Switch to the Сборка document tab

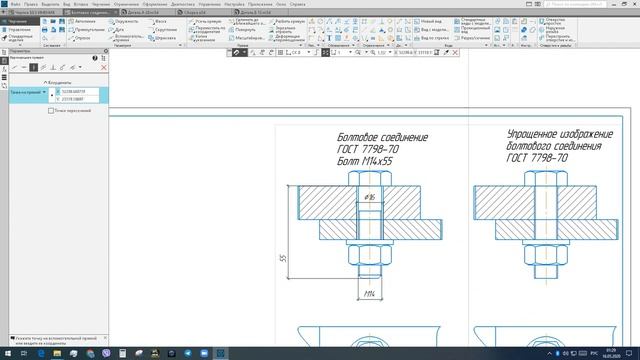coord(194,13)
